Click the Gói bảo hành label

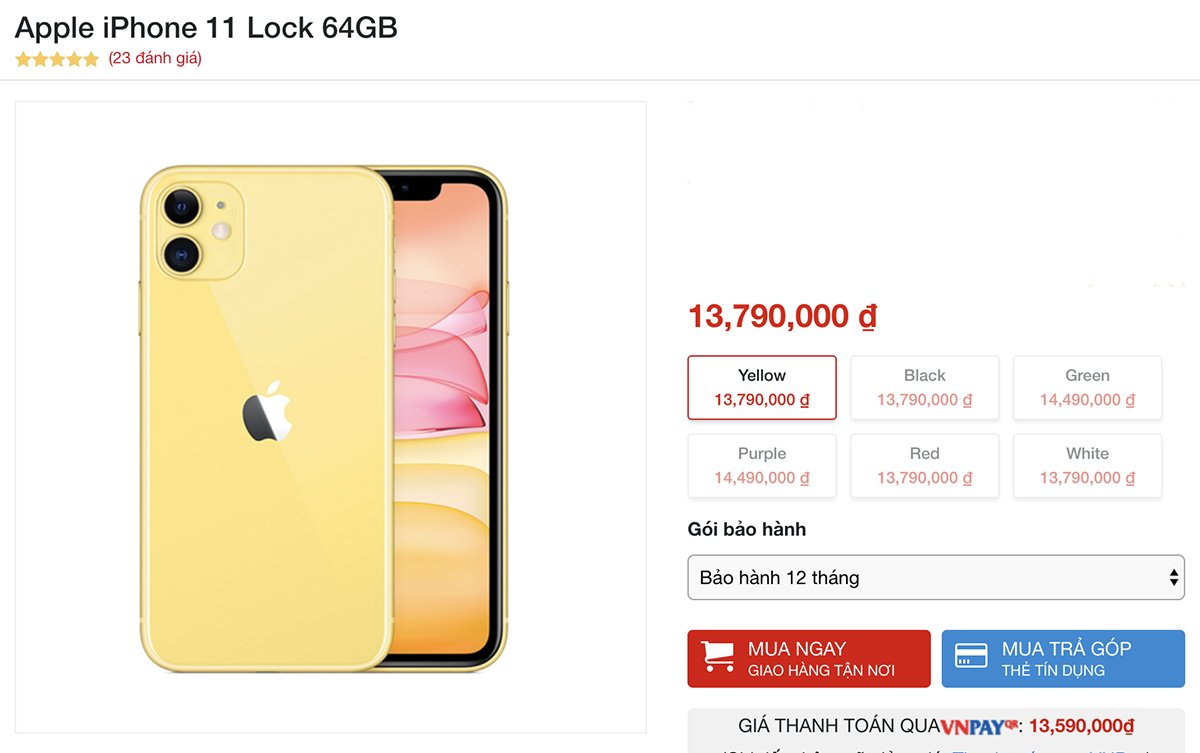point(746,529)
